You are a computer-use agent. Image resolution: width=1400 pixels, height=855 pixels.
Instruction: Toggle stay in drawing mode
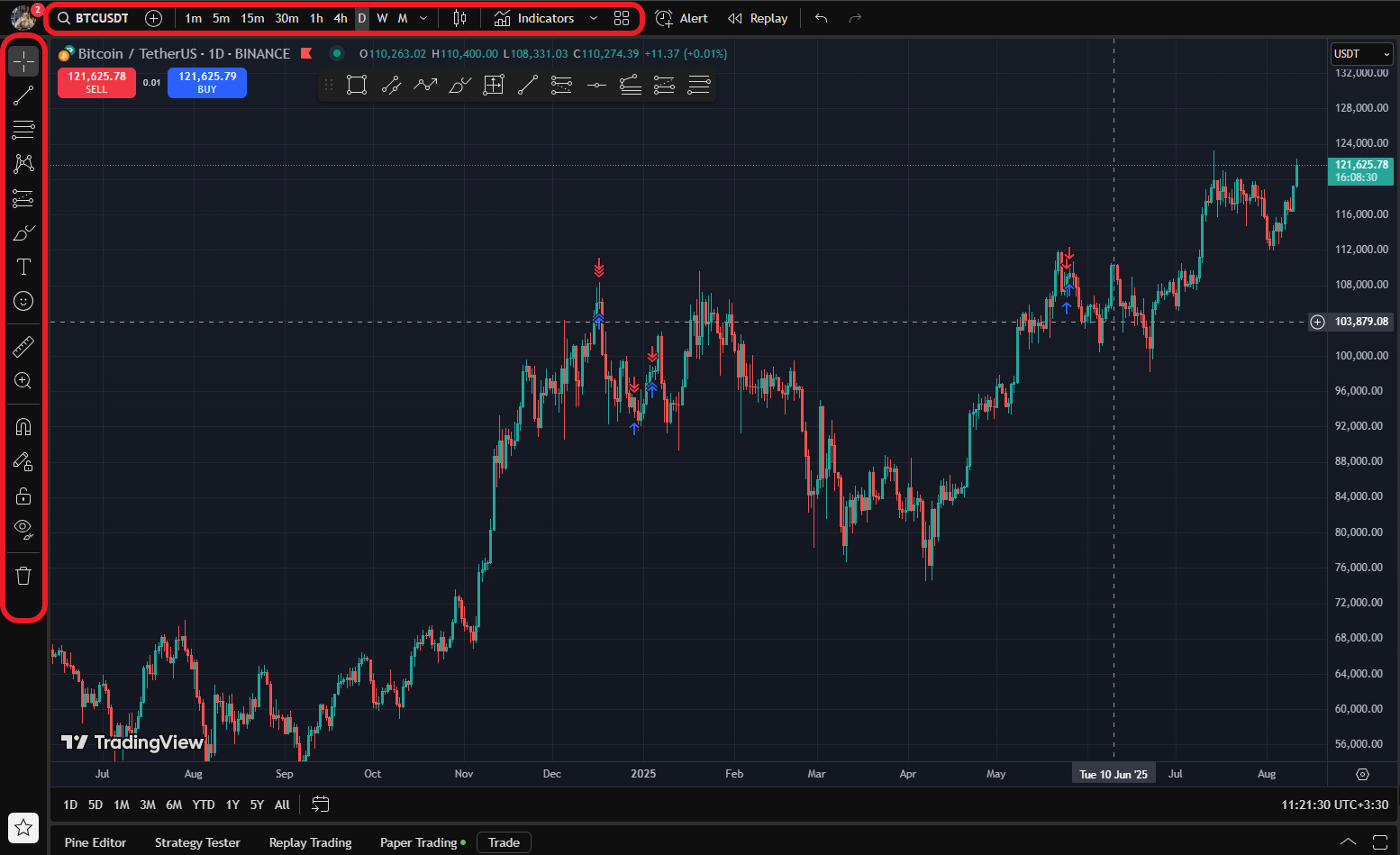coord(23,461)
